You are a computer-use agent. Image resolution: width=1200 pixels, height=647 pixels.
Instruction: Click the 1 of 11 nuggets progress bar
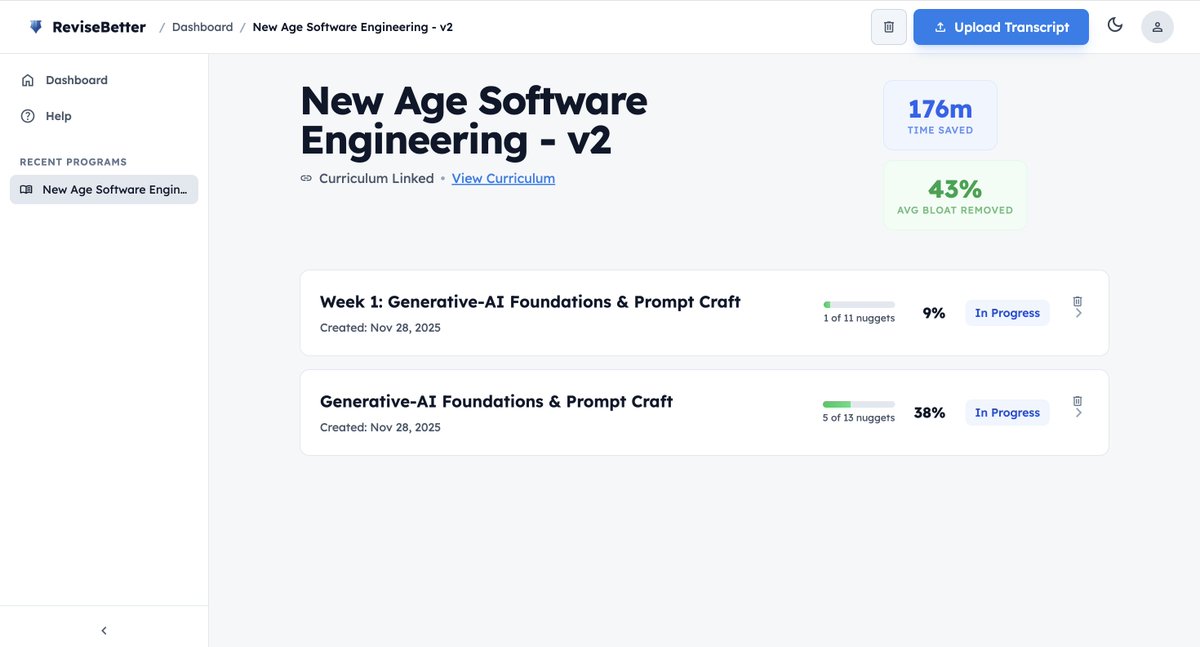(x=859, y=304)
